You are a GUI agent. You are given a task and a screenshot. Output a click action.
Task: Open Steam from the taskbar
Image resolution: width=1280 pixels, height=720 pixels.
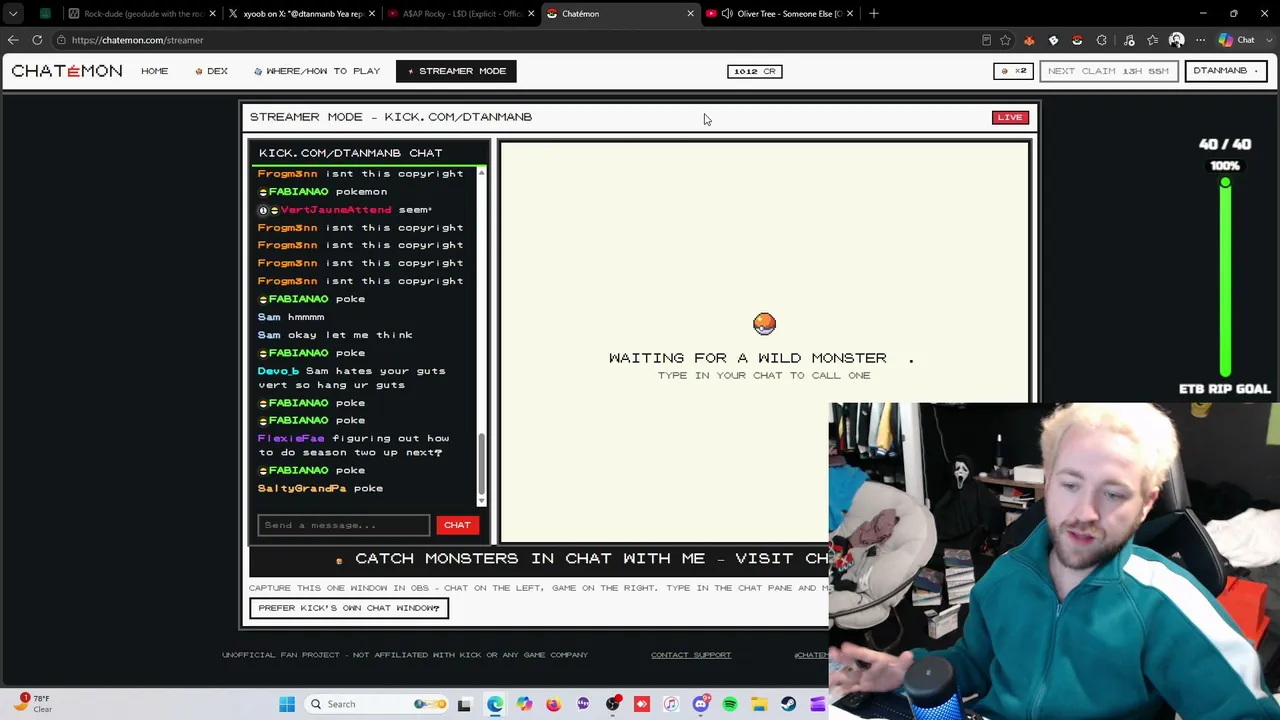(x=789, y=704)
